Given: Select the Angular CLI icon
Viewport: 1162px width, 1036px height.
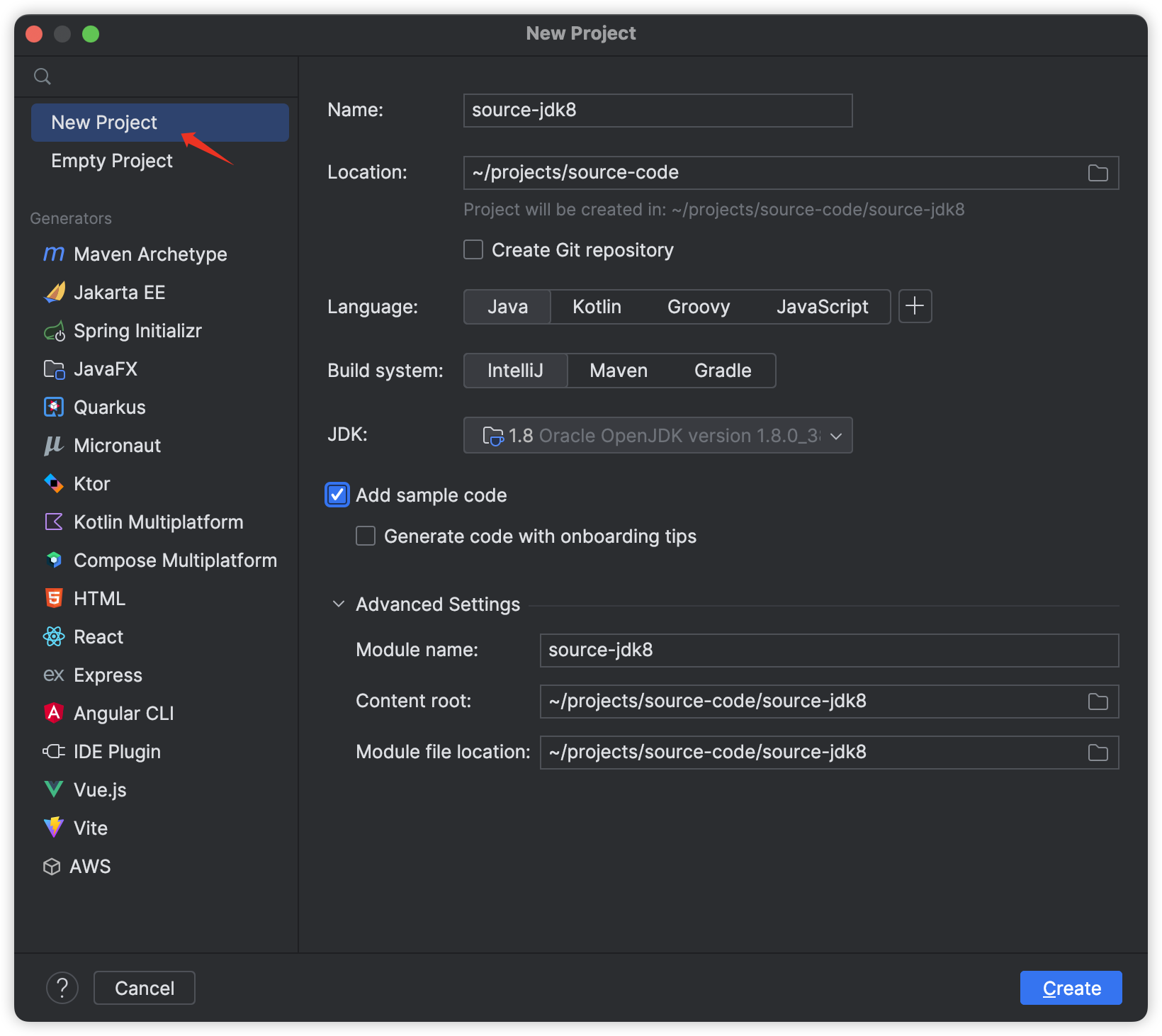Looking at the screenshot, I should coord(54,713).
